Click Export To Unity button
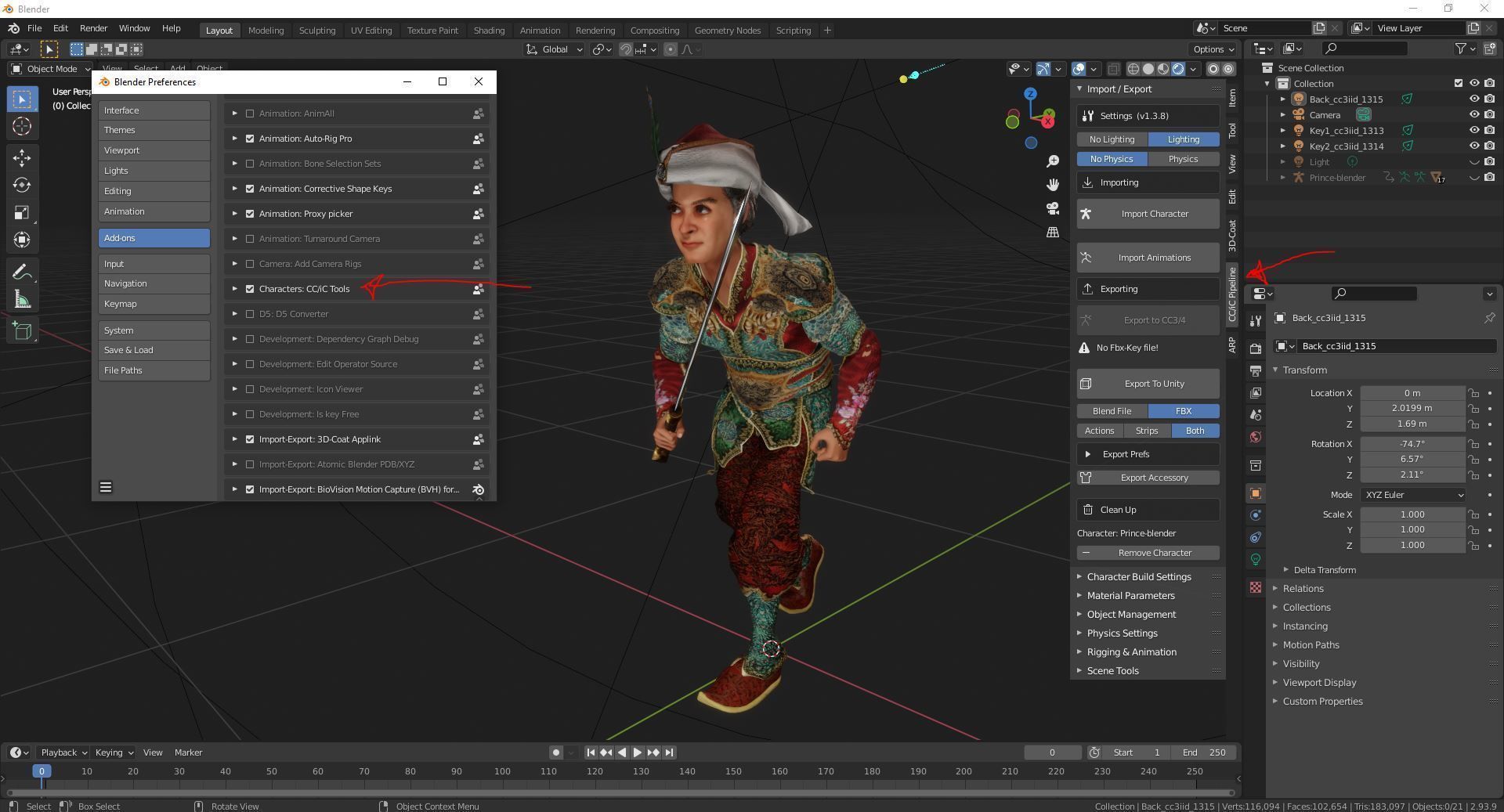Viewport: 1504px width, 812px height. coord(1148,384)
